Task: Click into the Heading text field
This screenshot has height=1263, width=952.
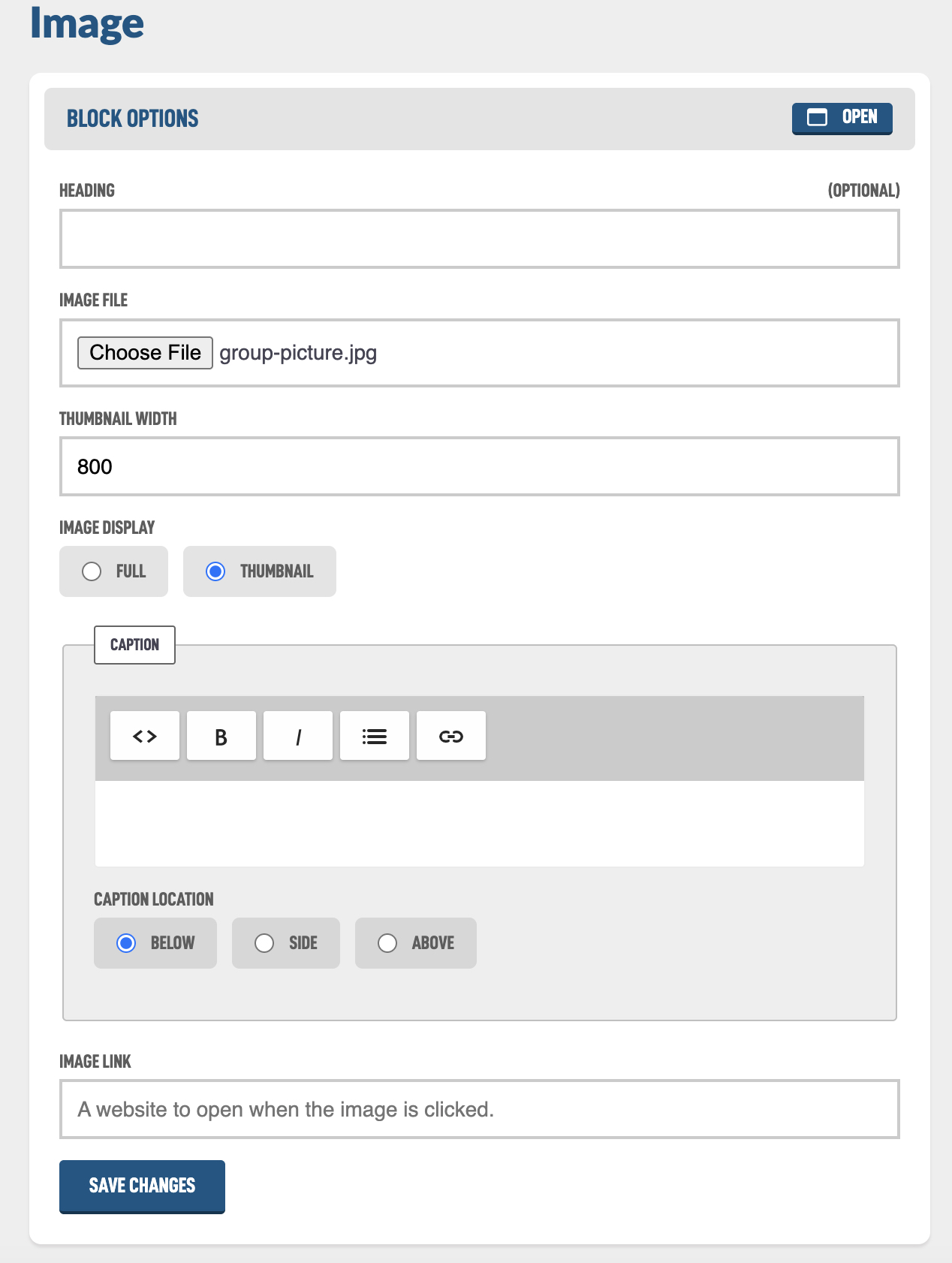Action: pyautogui.click(x=479, y=239)
